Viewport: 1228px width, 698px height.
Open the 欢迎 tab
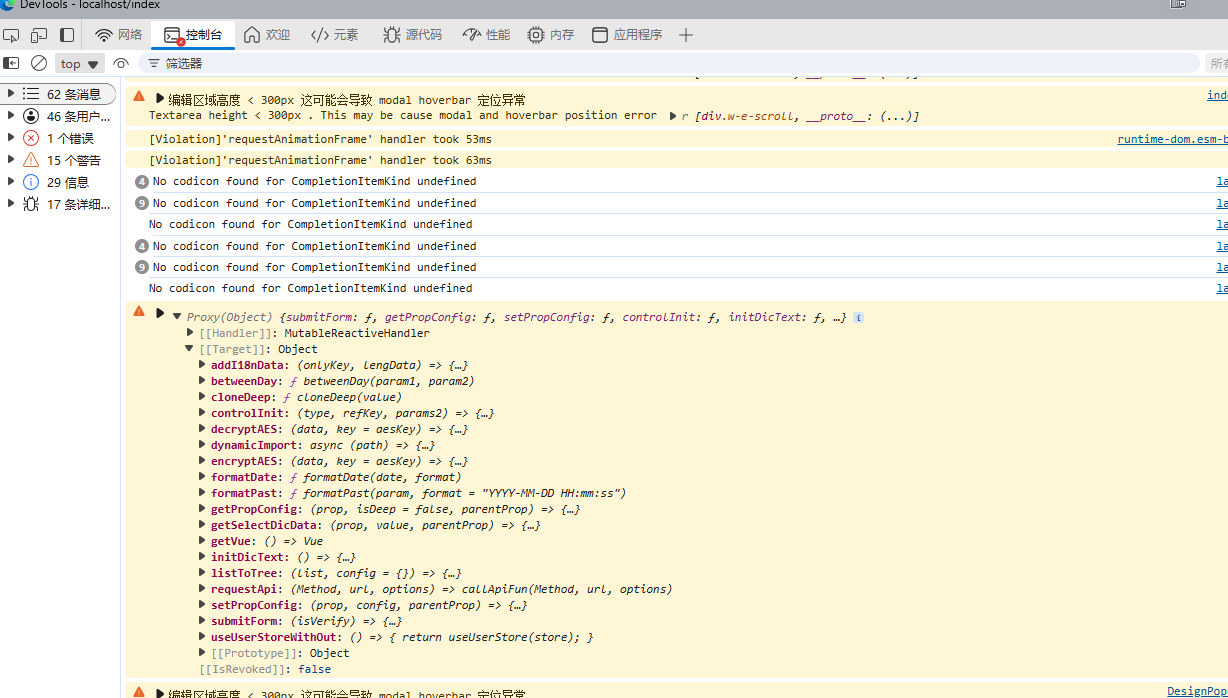[x=267, y=35]
